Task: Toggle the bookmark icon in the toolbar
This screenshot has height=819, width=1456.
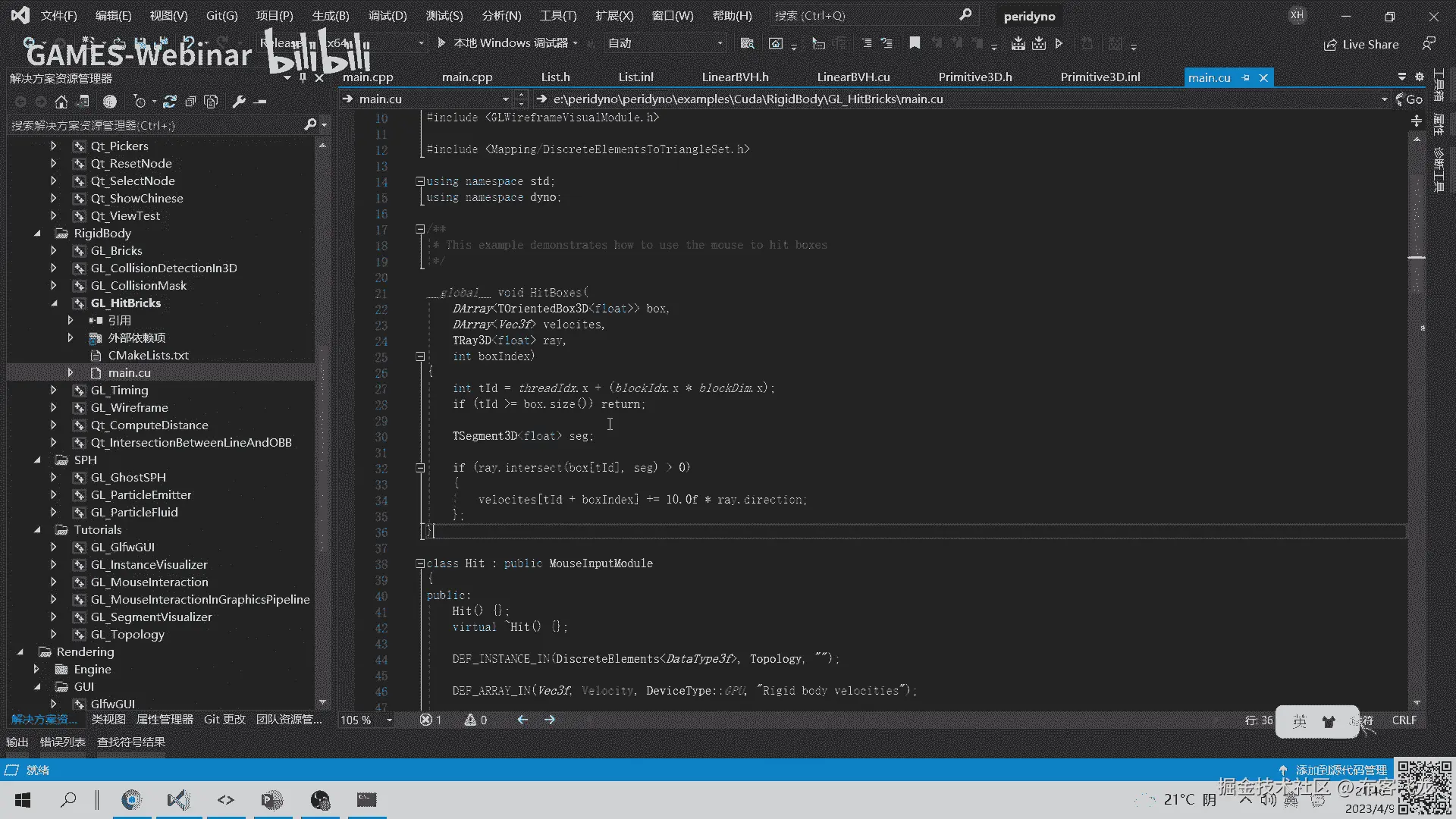Action: click(x=915, y=43)
